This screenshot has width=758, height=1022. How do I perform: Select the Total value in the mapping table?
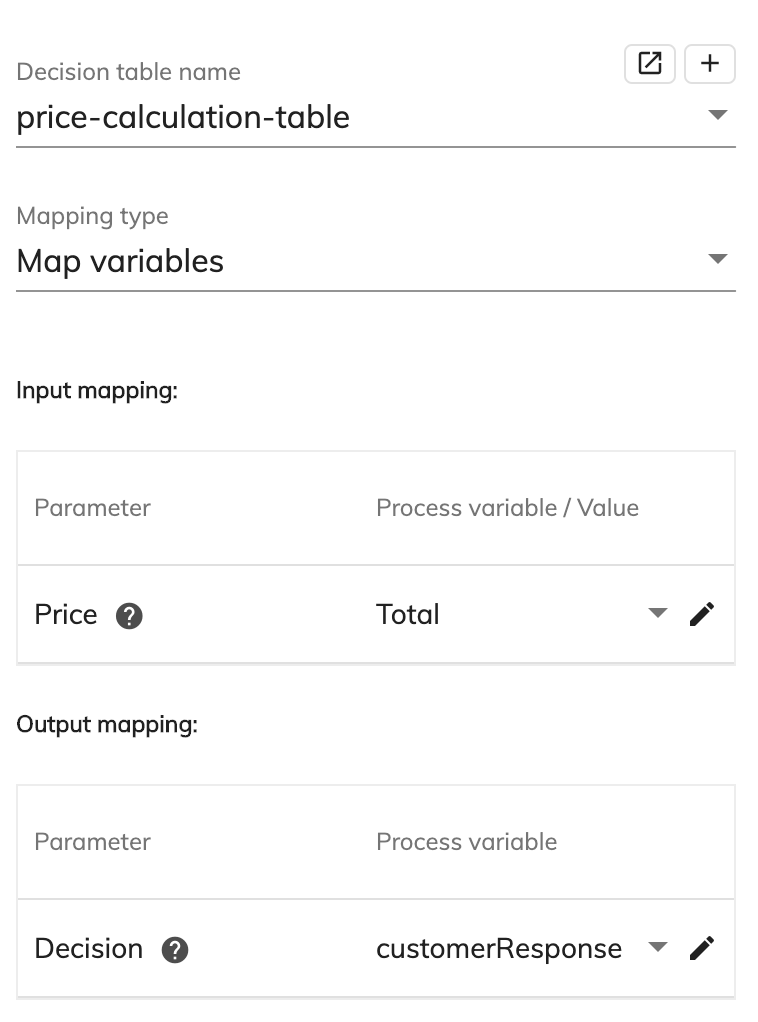click(407, 614)
